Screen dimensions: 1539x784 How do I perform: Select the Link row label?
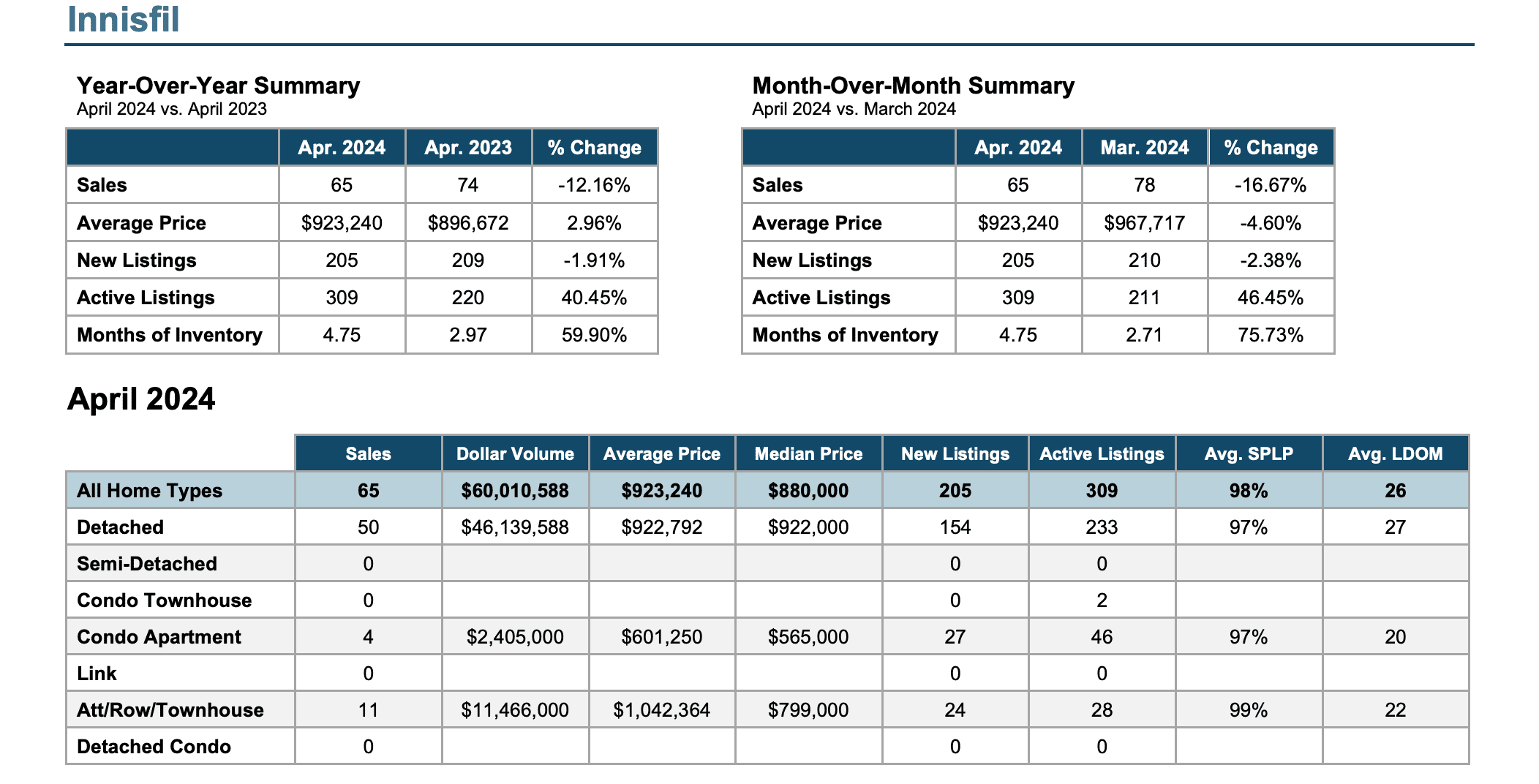97,674
